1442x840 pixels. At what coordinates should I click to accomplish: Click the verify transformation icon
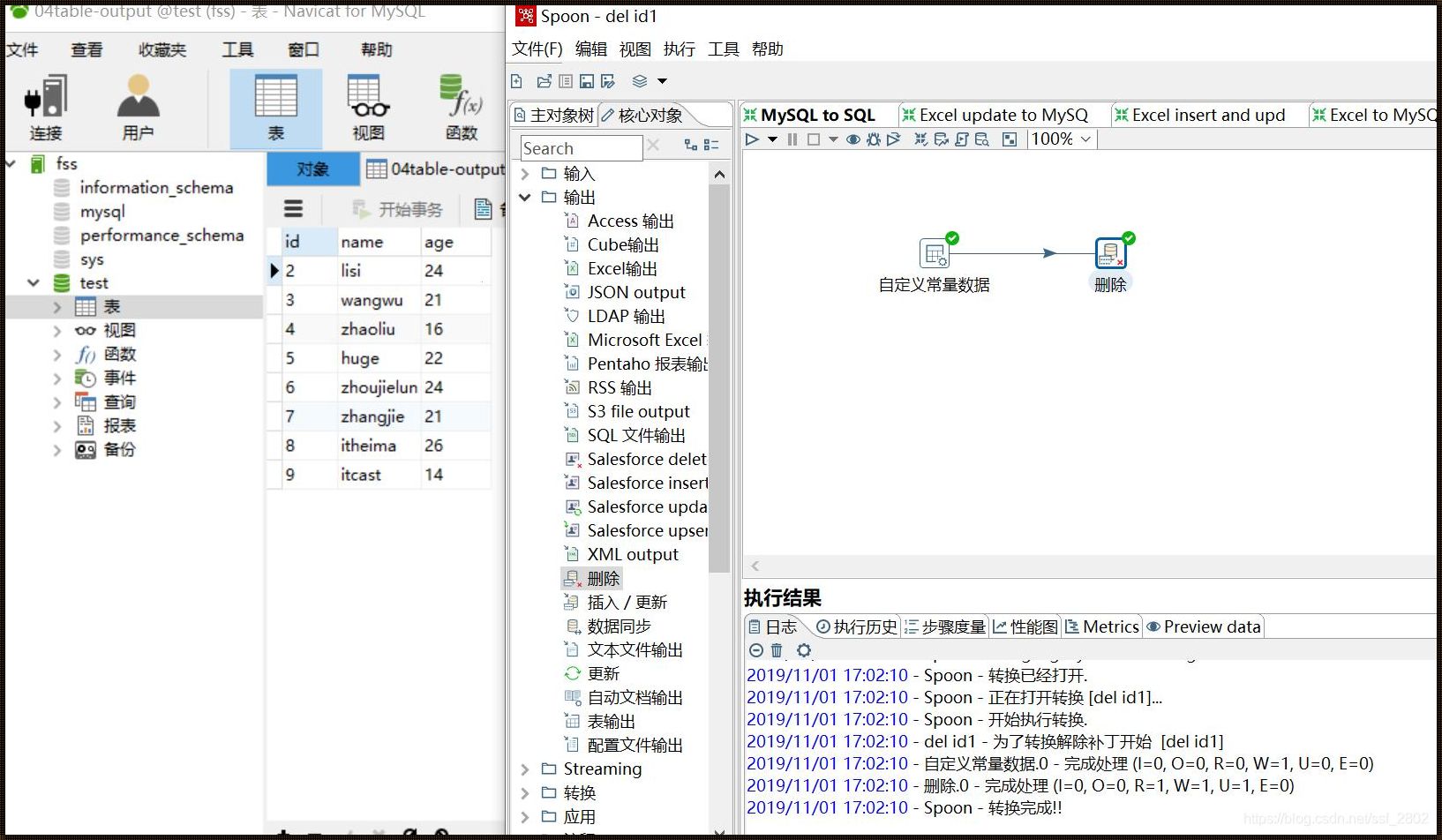point(921,139)
